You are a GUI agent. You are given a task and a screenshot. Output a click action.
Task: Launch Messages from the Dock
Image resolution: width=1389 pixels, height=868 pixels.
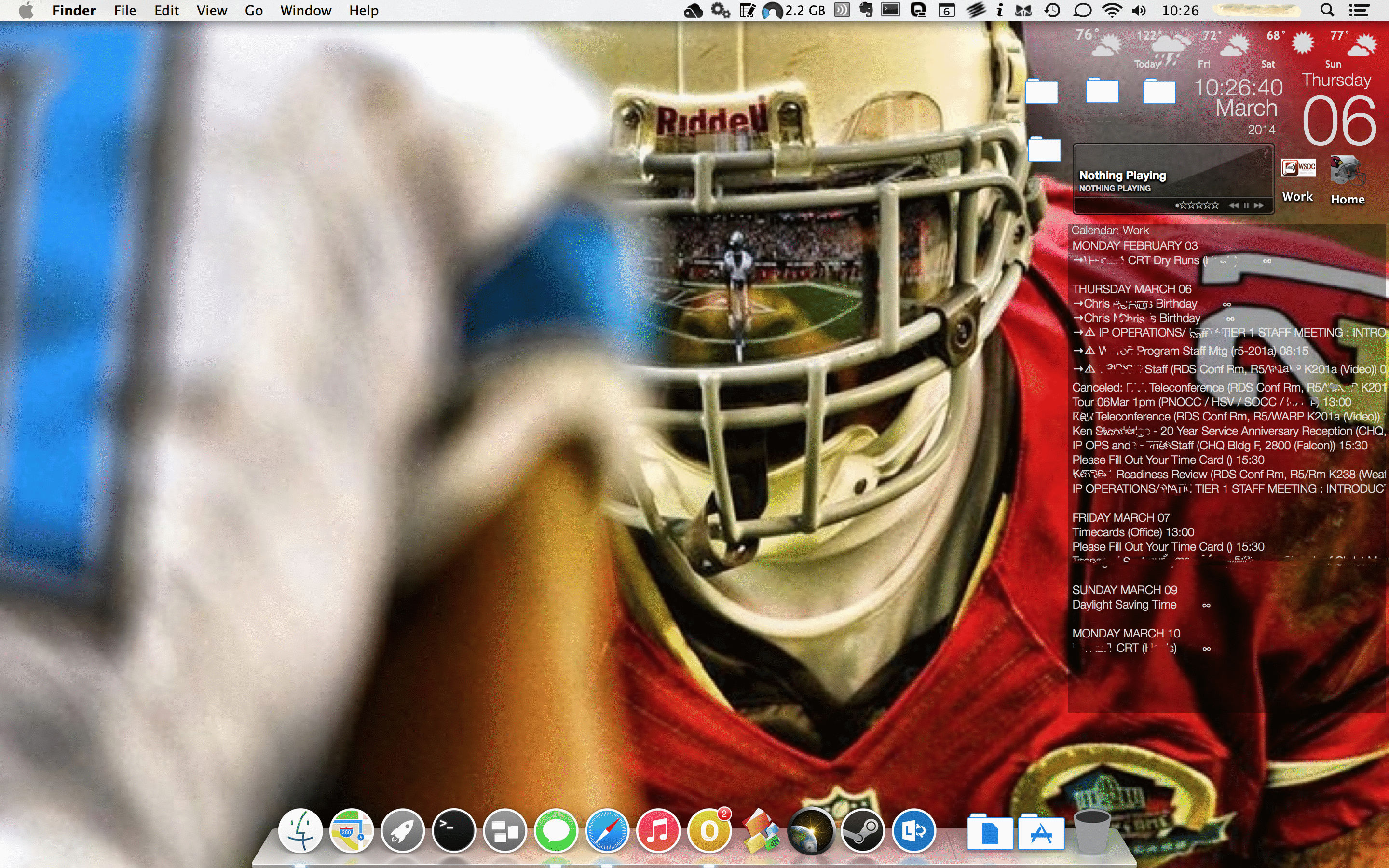[556, 831]
